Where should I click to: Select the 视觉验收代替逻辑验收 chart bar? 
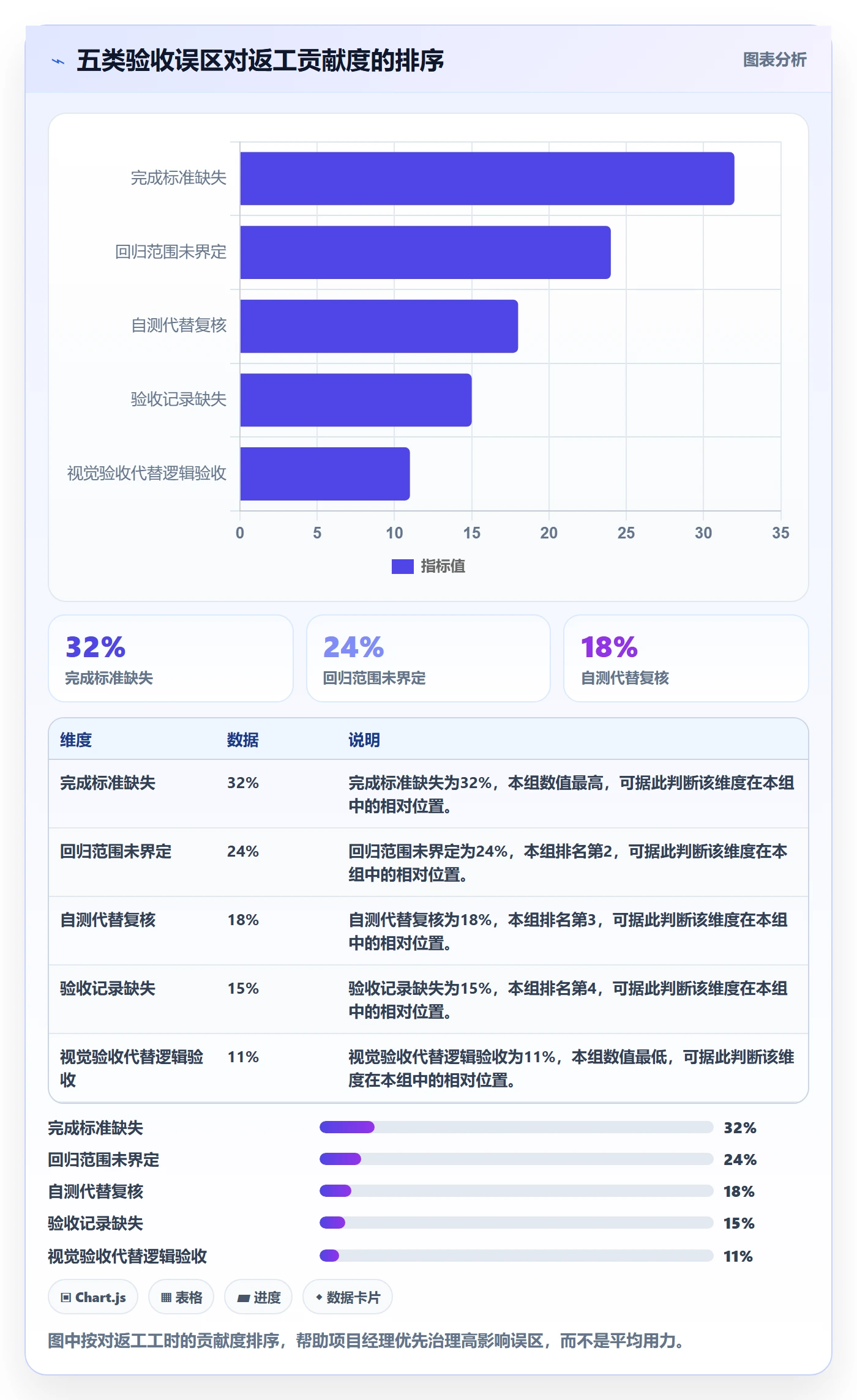point(324,474)
